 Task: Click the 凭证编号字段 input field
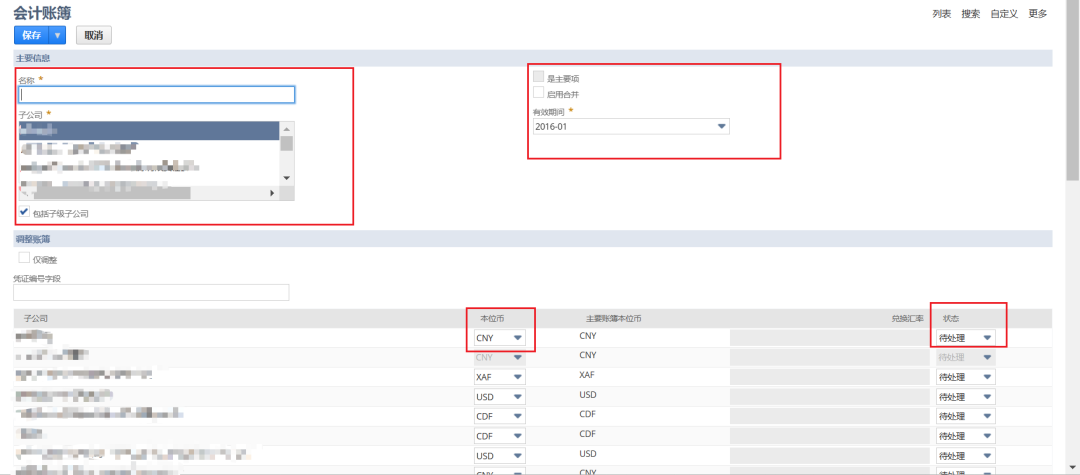[x=151, y=293]
